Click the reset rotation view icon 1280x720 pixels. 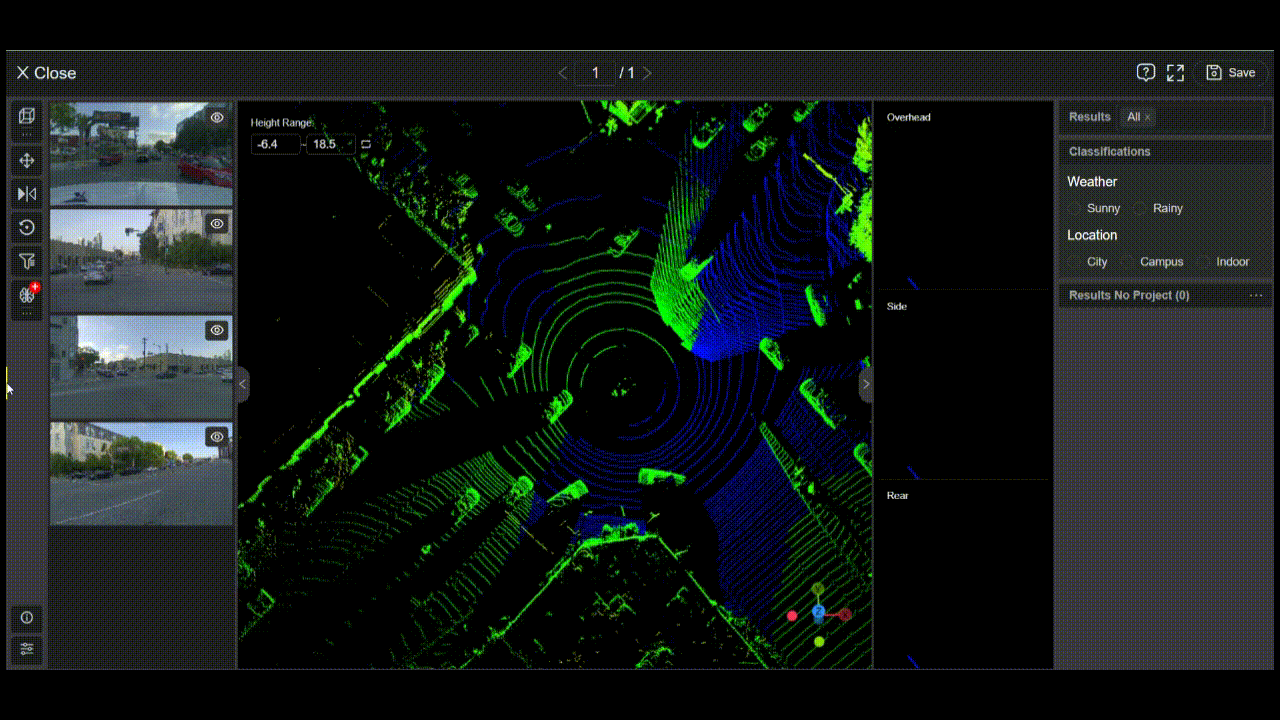coord(27,227)
